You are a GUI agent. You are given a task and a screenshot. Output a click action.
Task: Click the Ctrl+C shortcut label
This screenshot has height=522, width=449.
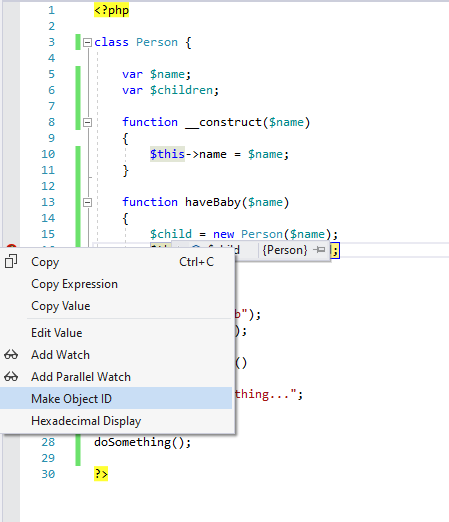click(197, 262)
